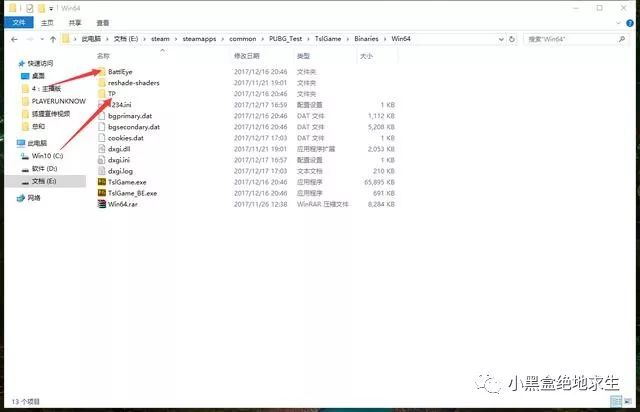This screenshot has height=412, width=640.
Task: Select the cookies.dat file icon
Action: (102, 138)
